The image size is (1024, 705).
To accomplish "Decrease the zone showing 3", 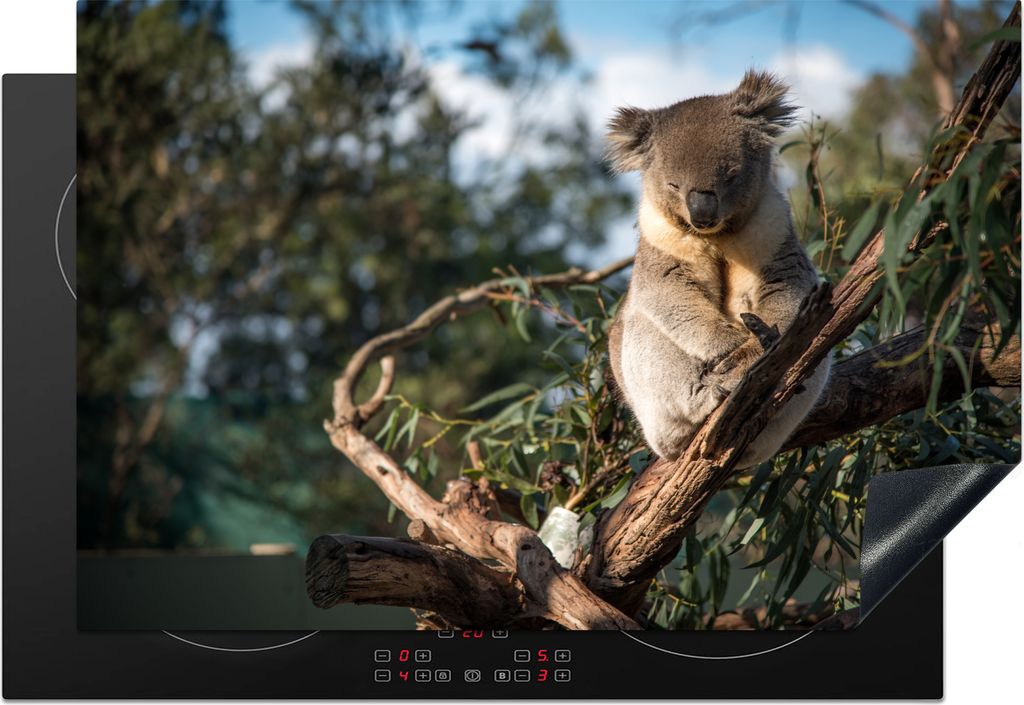I will click(522, 676).
